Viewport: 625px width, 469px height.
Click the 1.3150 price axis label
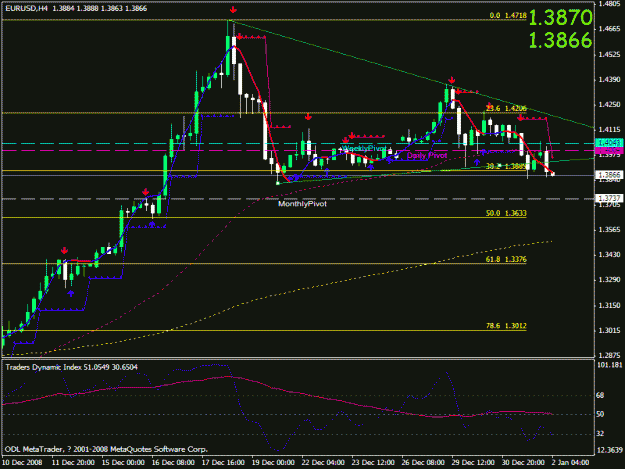click(x=610, y=306)
